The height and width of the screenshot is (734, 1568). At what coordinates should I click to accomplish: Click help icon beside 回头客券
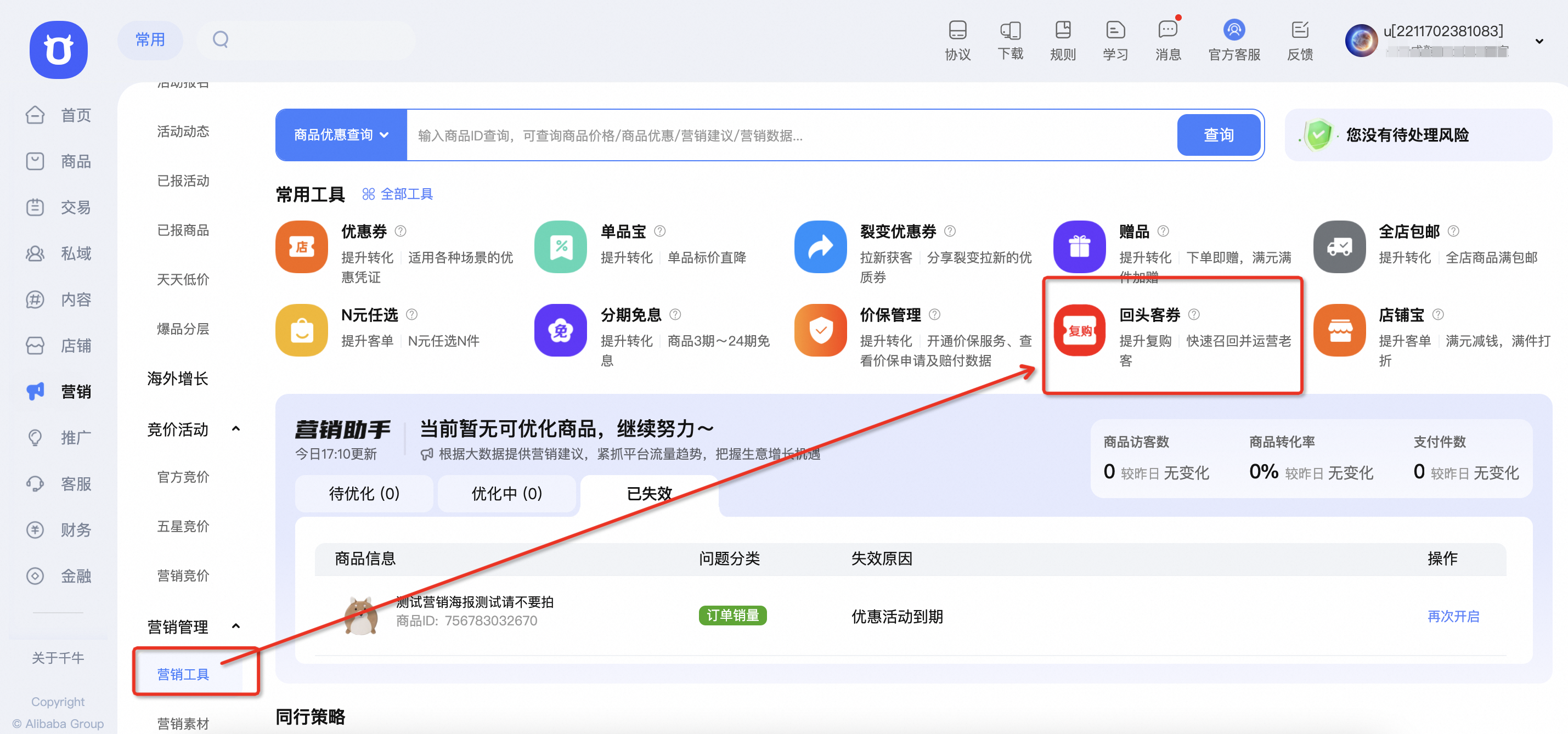click(1194, 315)
